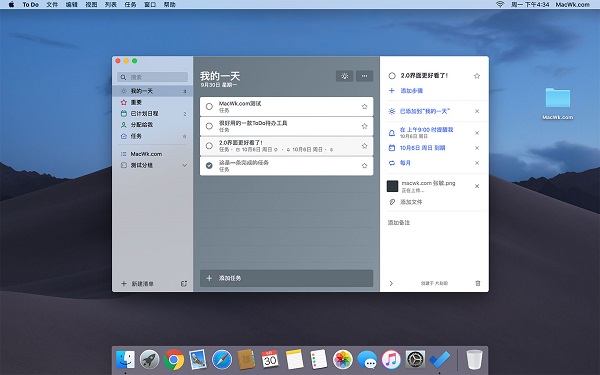Open the 重要 starred list in sidebar
Screen dimensions: 600x375
click(x=152, y=102)
